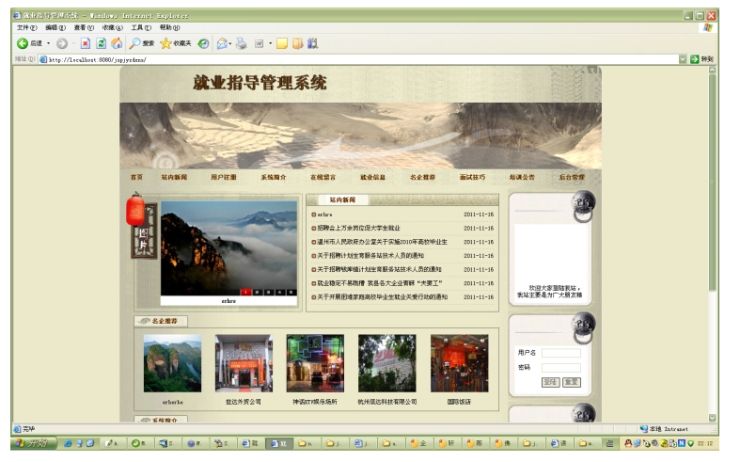The height and width of the screenshot is (462, 756).
Task: Open news about 招聘会上万余岗位
Action: click(x=359, y=228)
